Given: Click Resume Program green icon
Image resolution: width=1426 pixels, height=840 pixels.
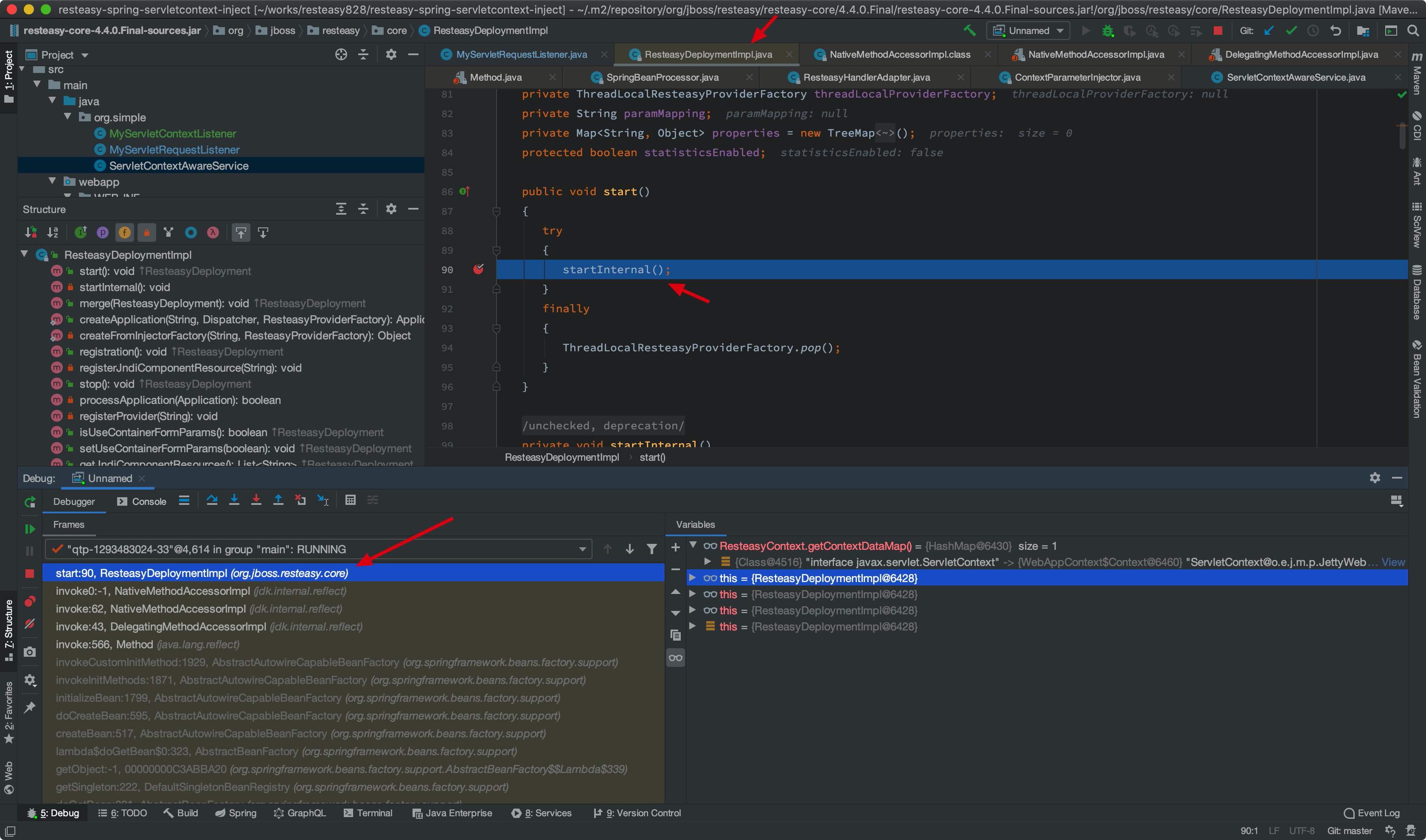Looking at the screenshot, I should 30,529.
